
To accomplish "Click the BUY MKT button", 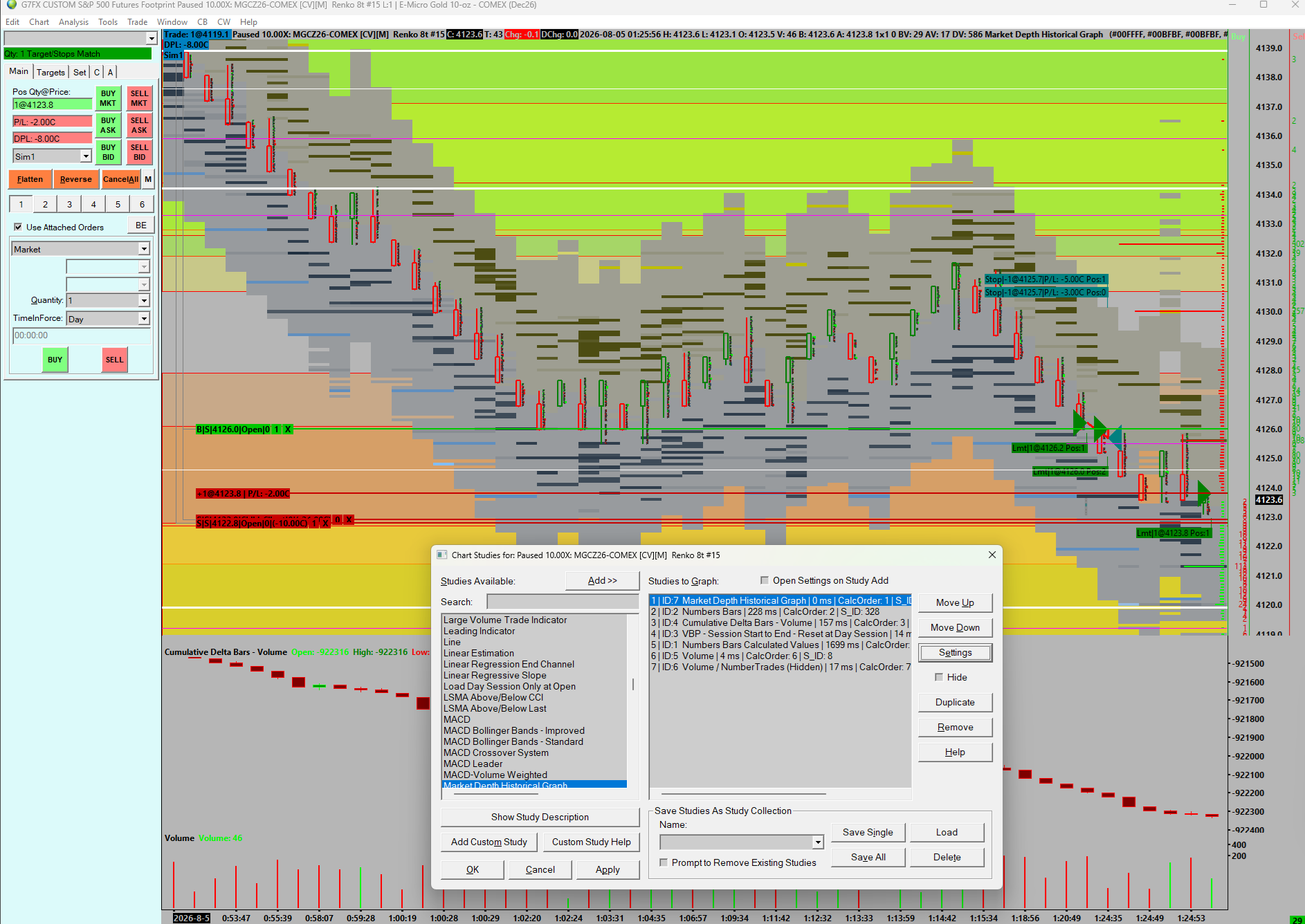I will [108, 98].
